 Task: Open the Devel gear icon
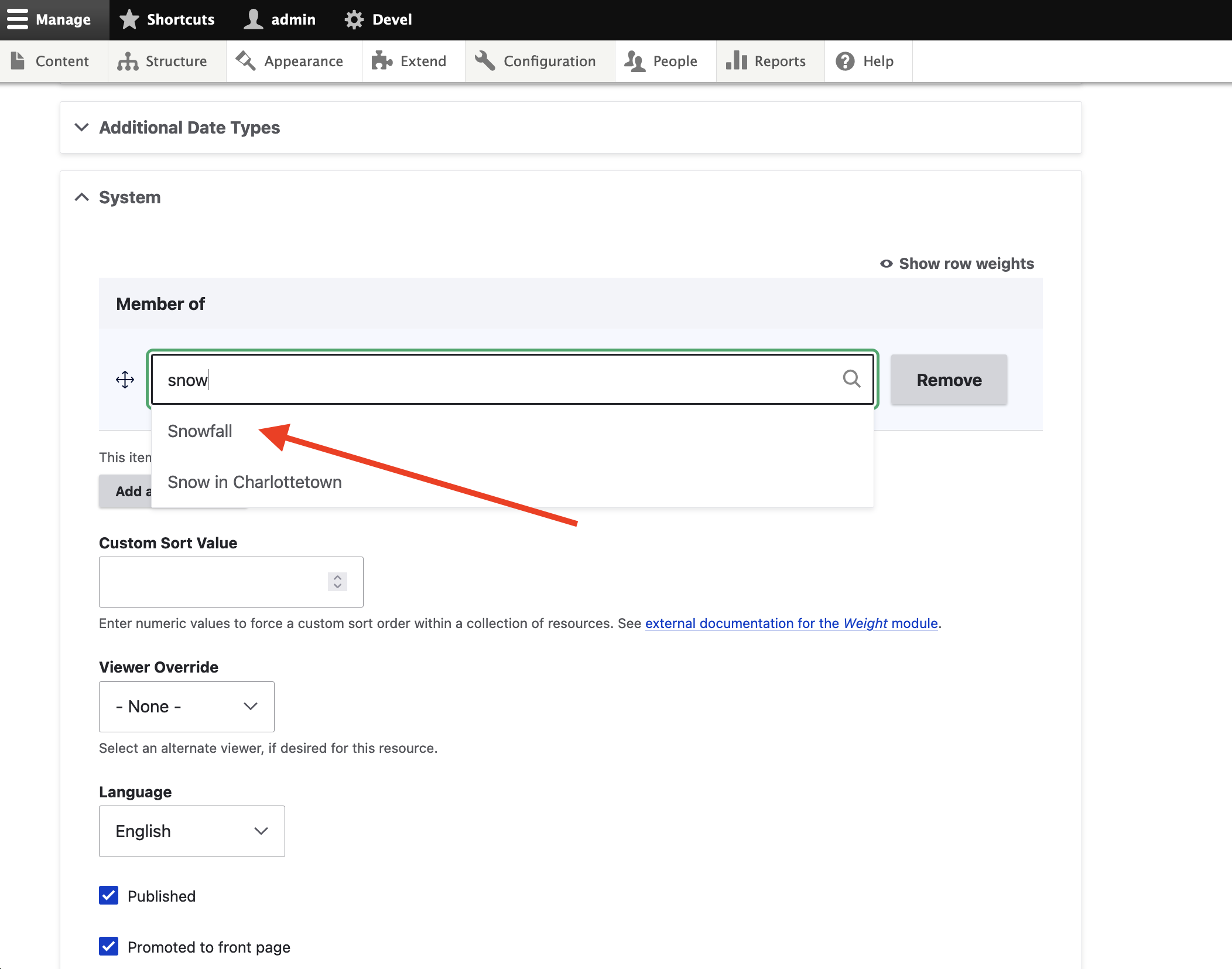pyautogui.click(x=354, y=19)
